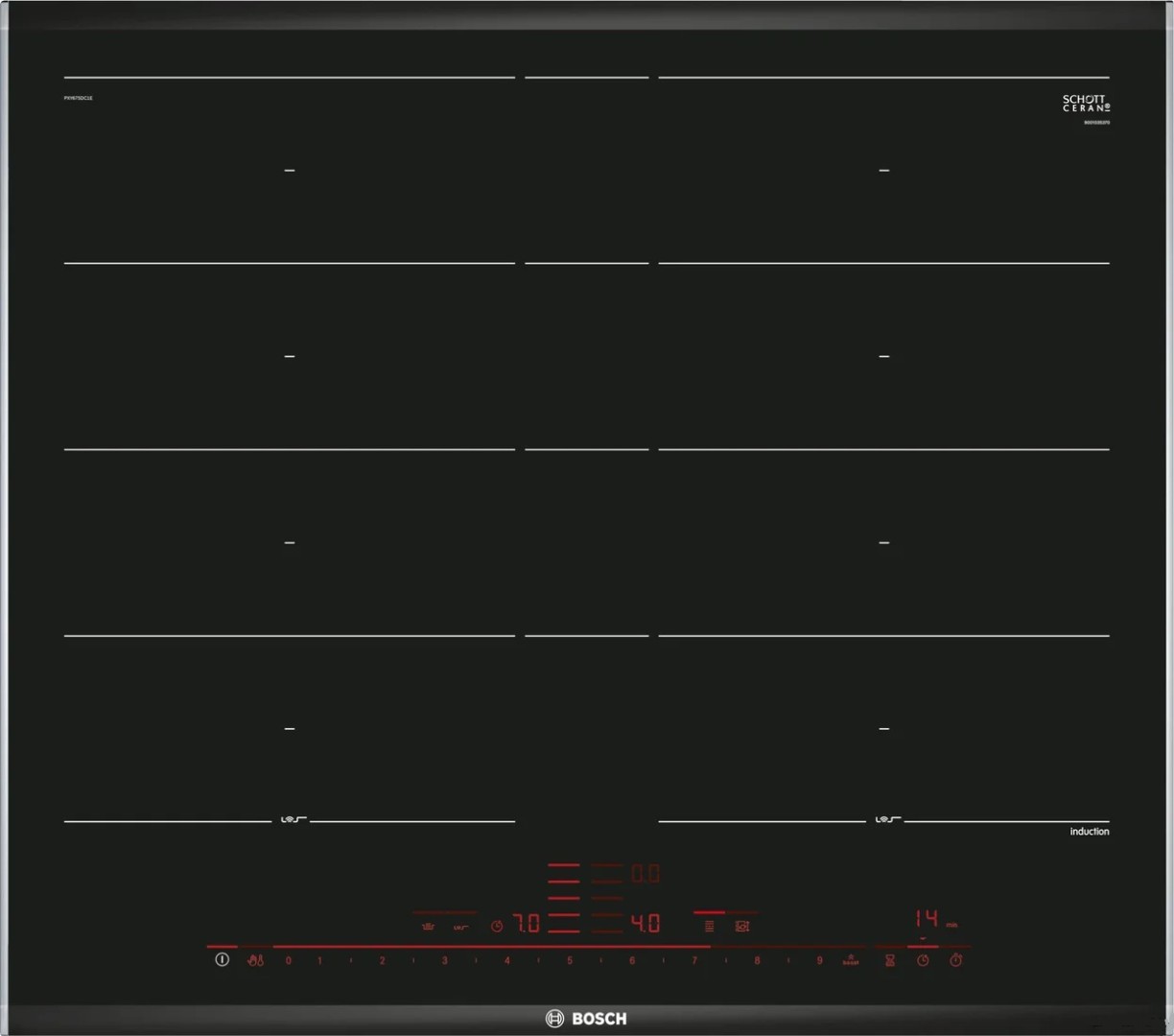
Task: Touch power level 0 on the slider
Action: point(289,960)
